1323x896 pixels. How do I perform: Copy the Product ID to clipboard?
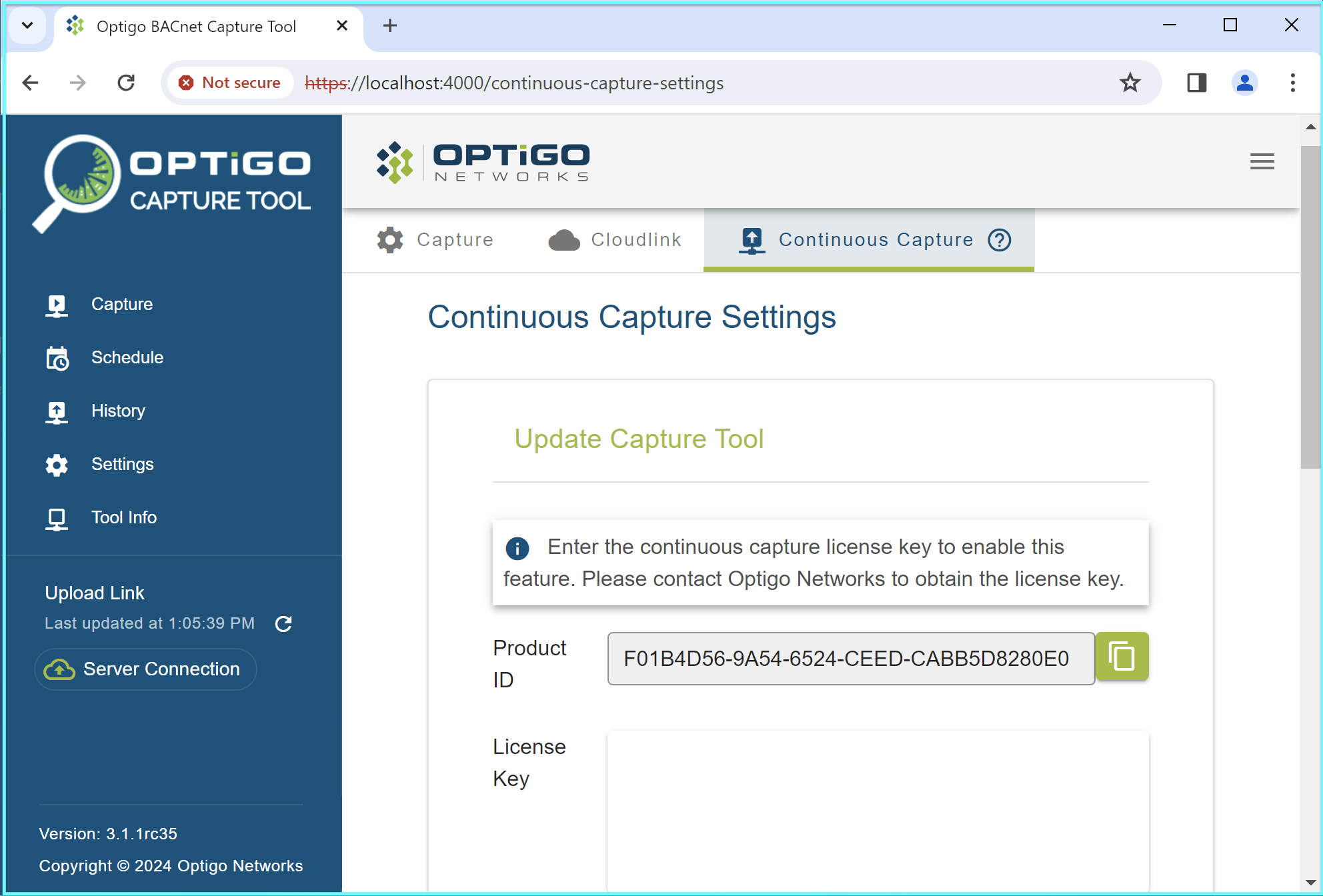pos(1122,657)
